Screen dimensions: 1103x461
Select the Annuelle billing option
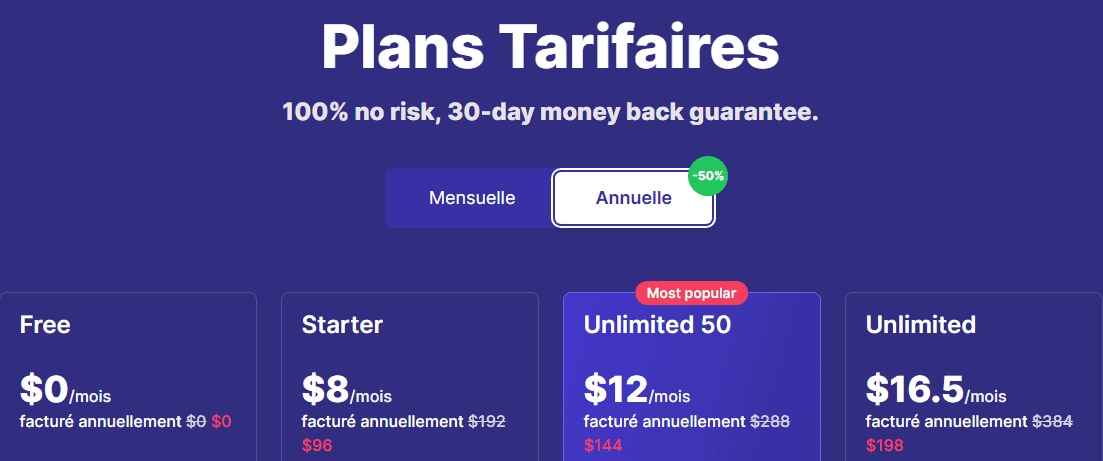pyautogui.click(x=633, y=198)
